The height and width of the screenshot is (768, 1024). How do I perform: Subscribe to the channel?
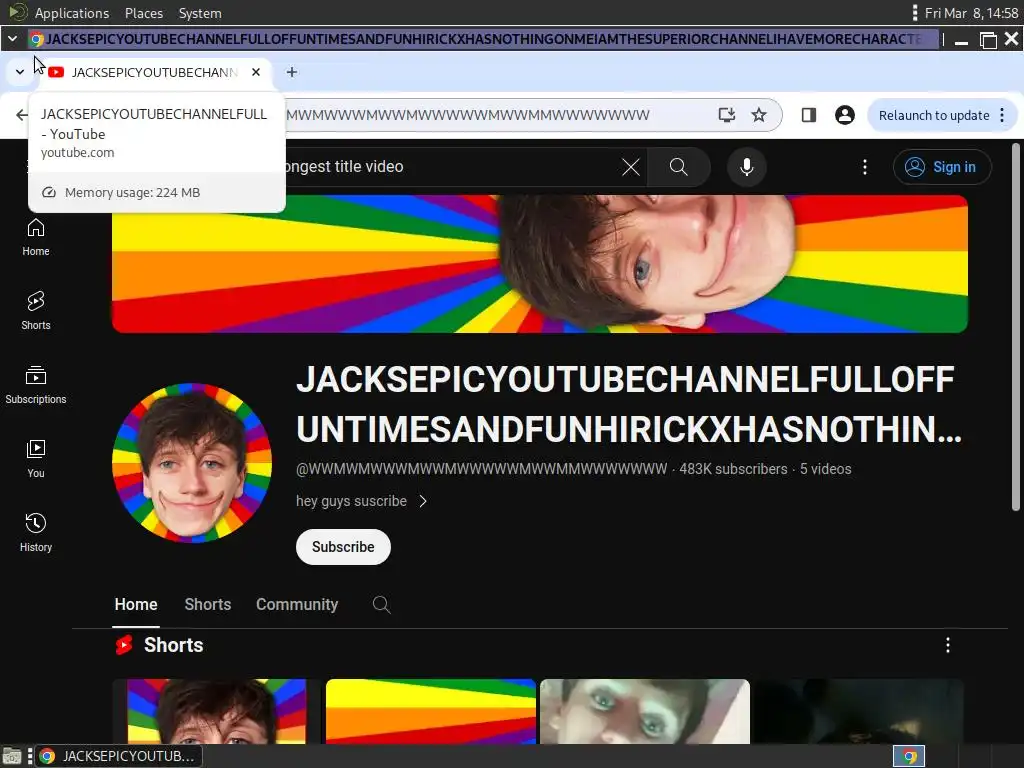coord(343,547)
